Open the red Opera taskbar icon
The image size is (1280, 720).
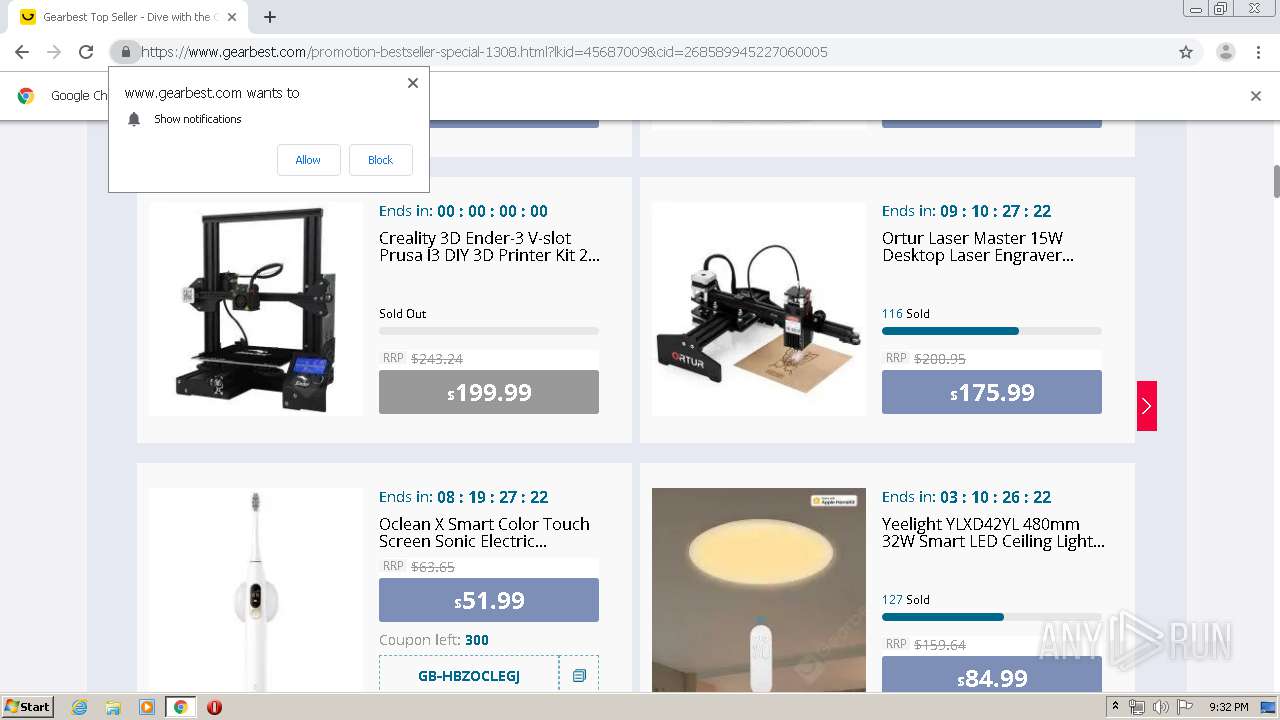click(x=214, y=707)
